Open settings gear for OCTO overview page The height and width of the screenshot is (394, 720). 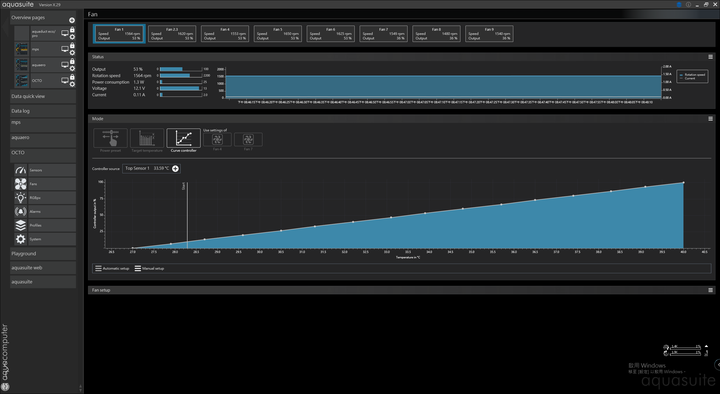(x=72, y=84)
